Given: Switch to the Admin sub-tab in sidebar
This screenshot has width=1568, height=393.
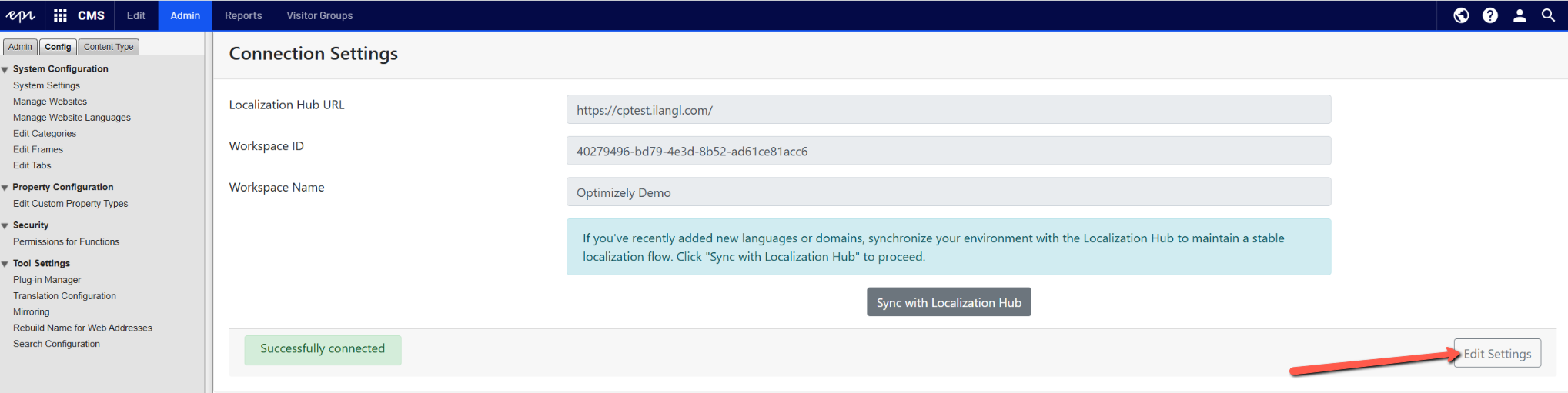Looking at the screenshot, I should point(20,47).
